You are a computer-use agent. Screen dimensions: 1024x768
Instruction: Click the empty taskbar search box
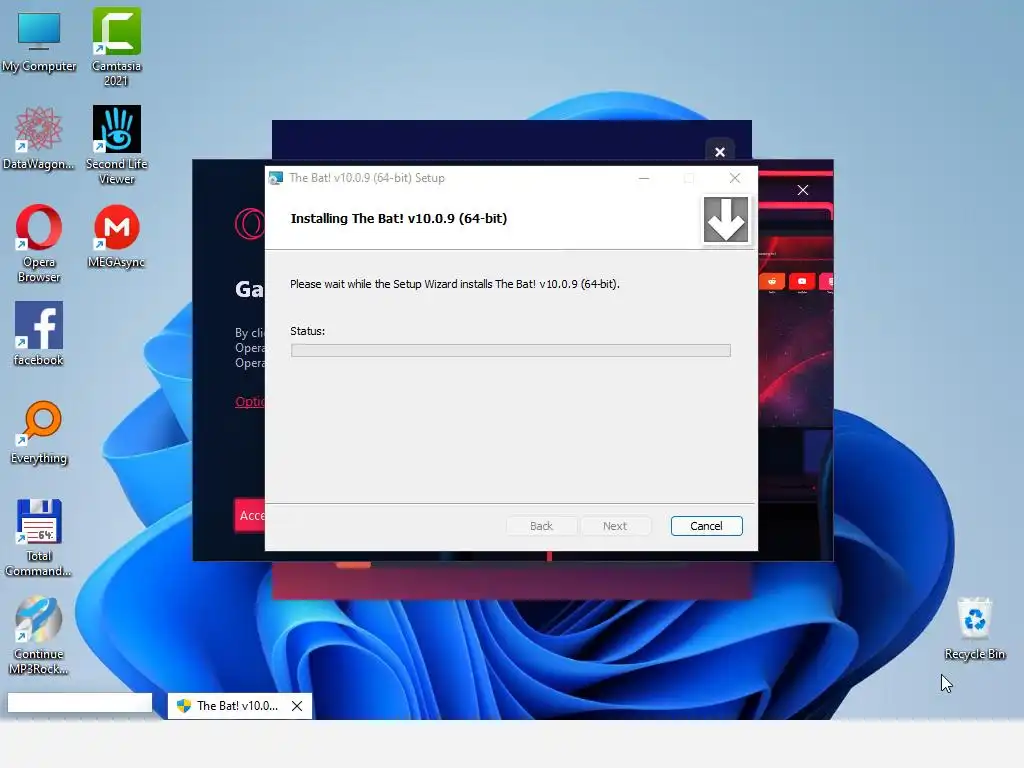click(80, 703)
